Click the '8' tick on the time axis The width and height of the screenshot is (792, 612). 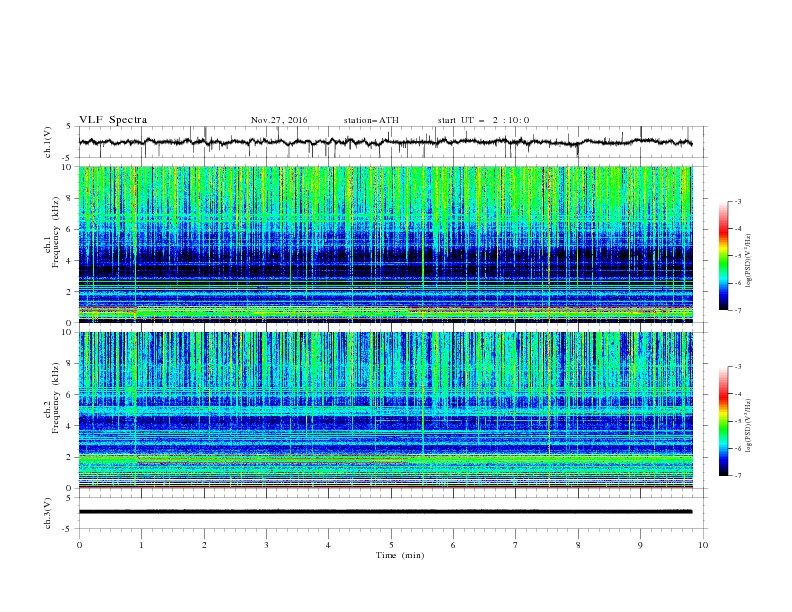(578, 545)
